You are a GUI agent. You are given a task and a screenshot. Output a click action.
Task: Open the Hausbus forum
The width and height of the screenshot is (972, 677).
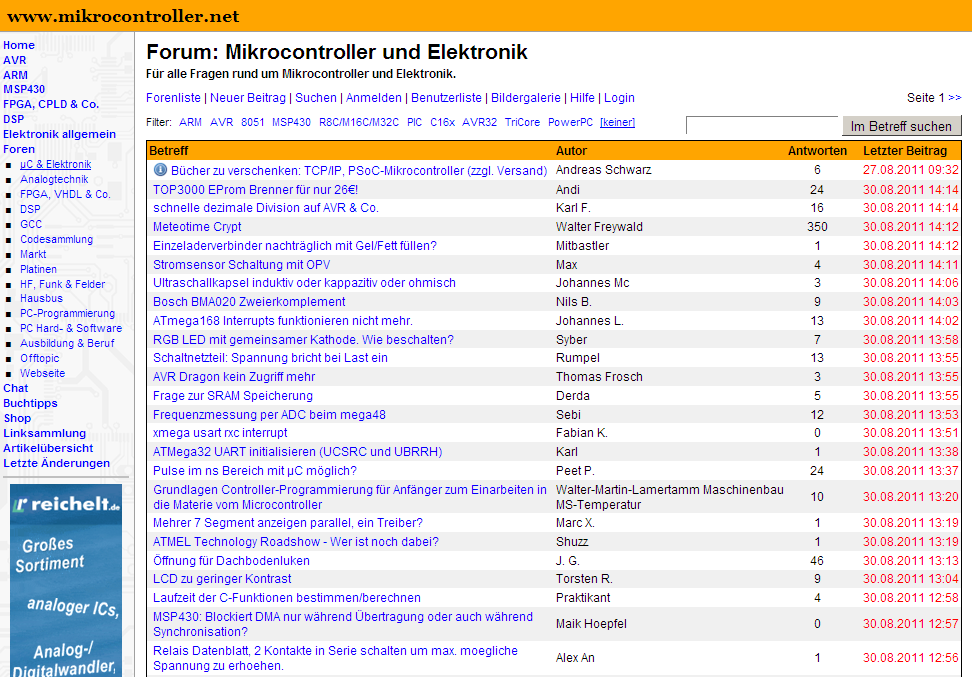click(x=41, y=298)
